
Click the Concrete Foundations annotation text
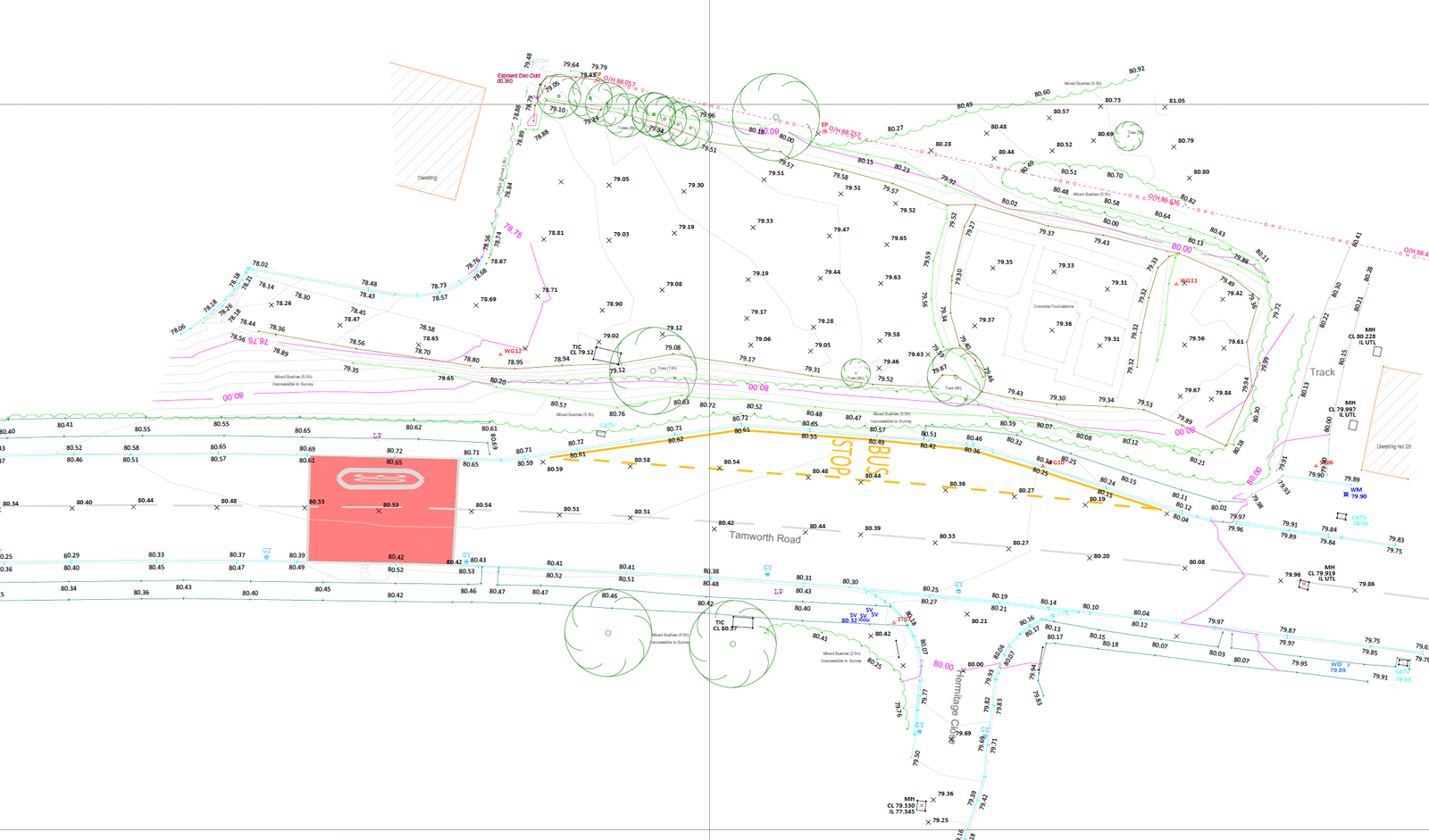pyautogui.click(x=1053, y=306)
